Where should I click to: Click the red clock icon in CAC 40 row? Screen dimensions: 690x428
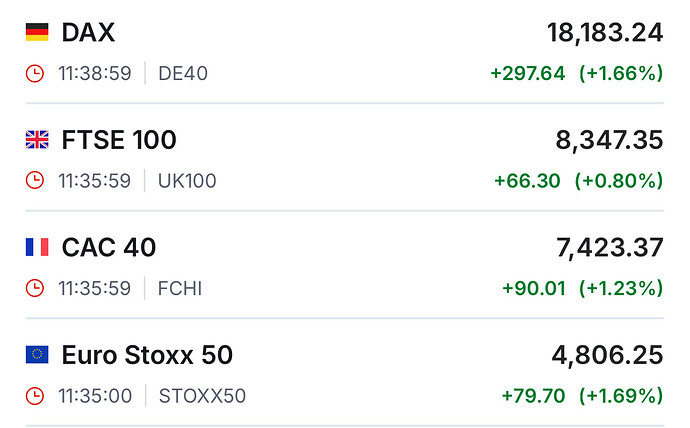[x=35, y=288]
